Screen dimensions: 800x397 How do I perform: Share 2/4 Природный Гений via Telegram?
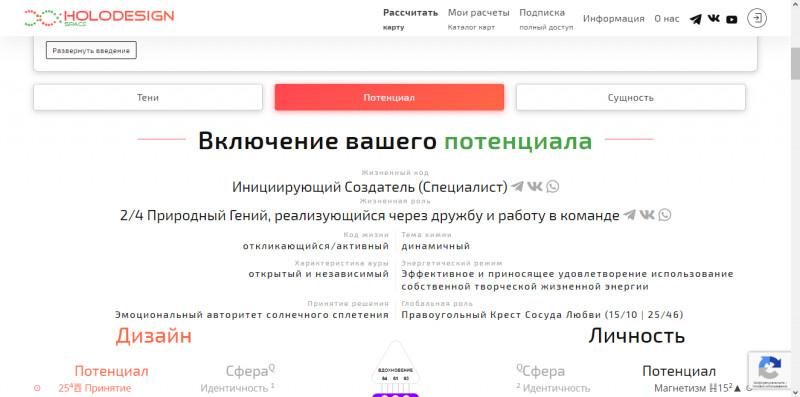[x=630, y=215]
